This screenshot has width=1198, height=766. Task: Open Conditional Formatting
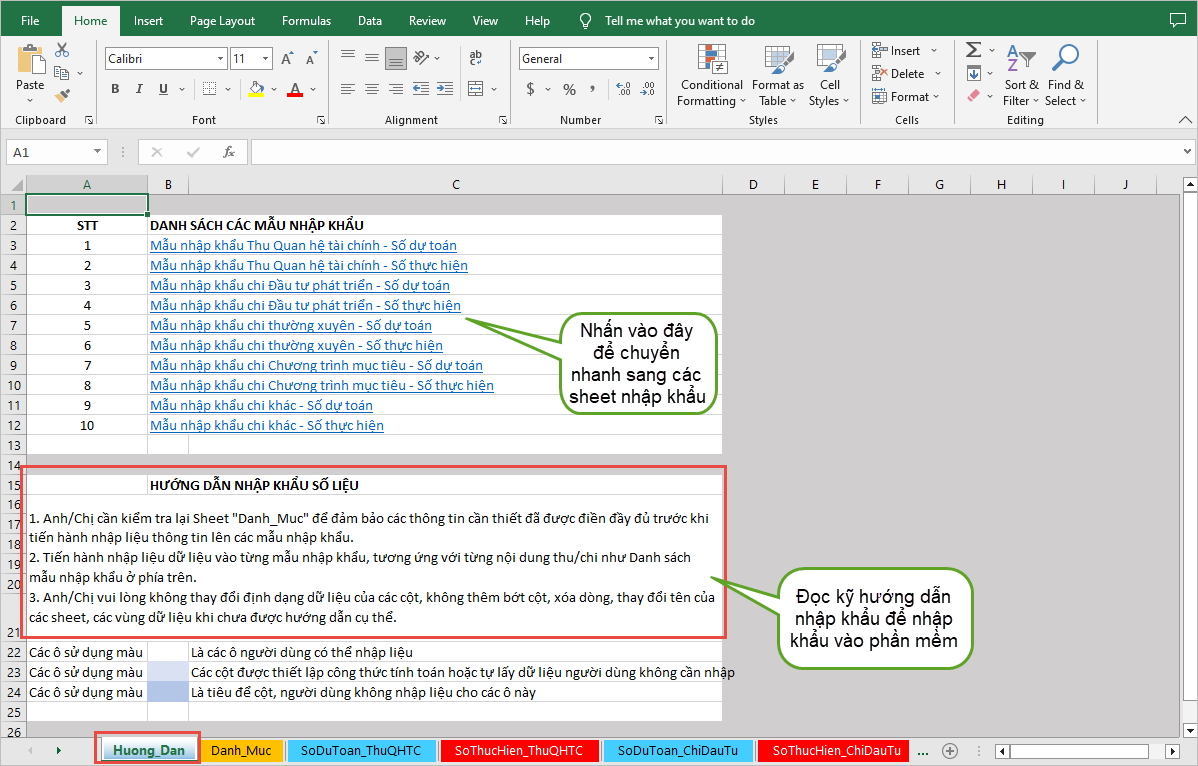tap(710, 75)
